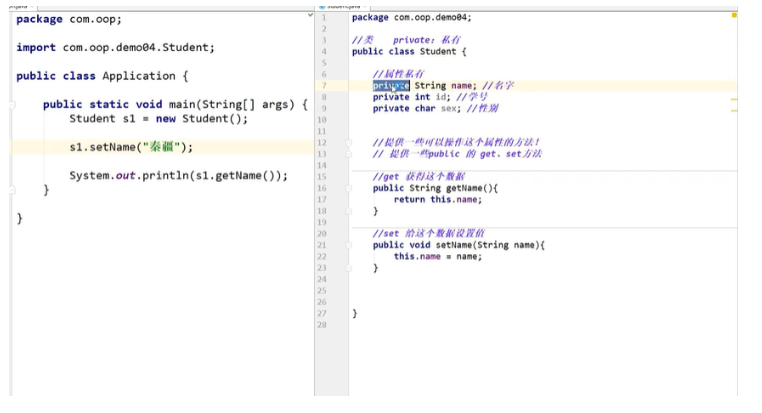Click the 'id' field name on line 8
This screenshot has width=762, height=413.
point(441,97)
